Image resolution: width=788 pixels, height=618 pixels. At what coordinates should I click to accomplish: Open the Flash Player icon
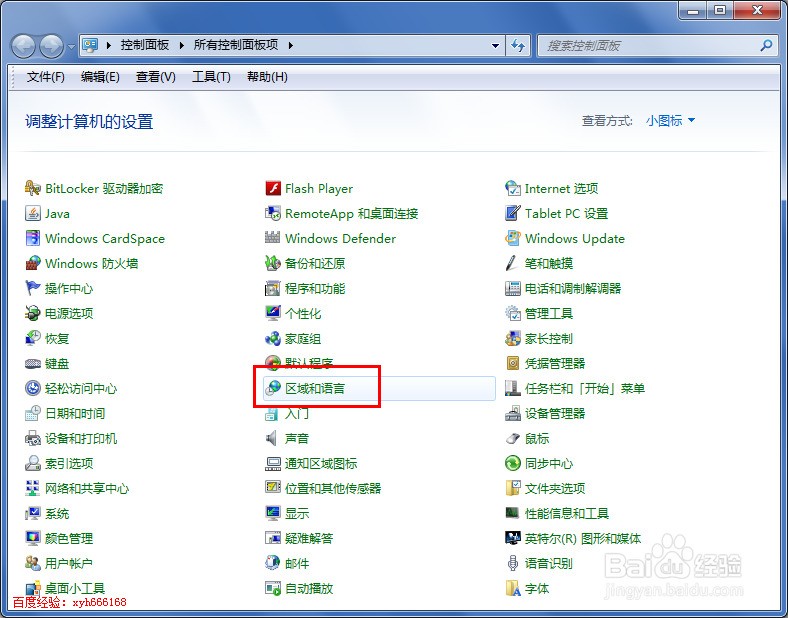click(x=273, y=188)
